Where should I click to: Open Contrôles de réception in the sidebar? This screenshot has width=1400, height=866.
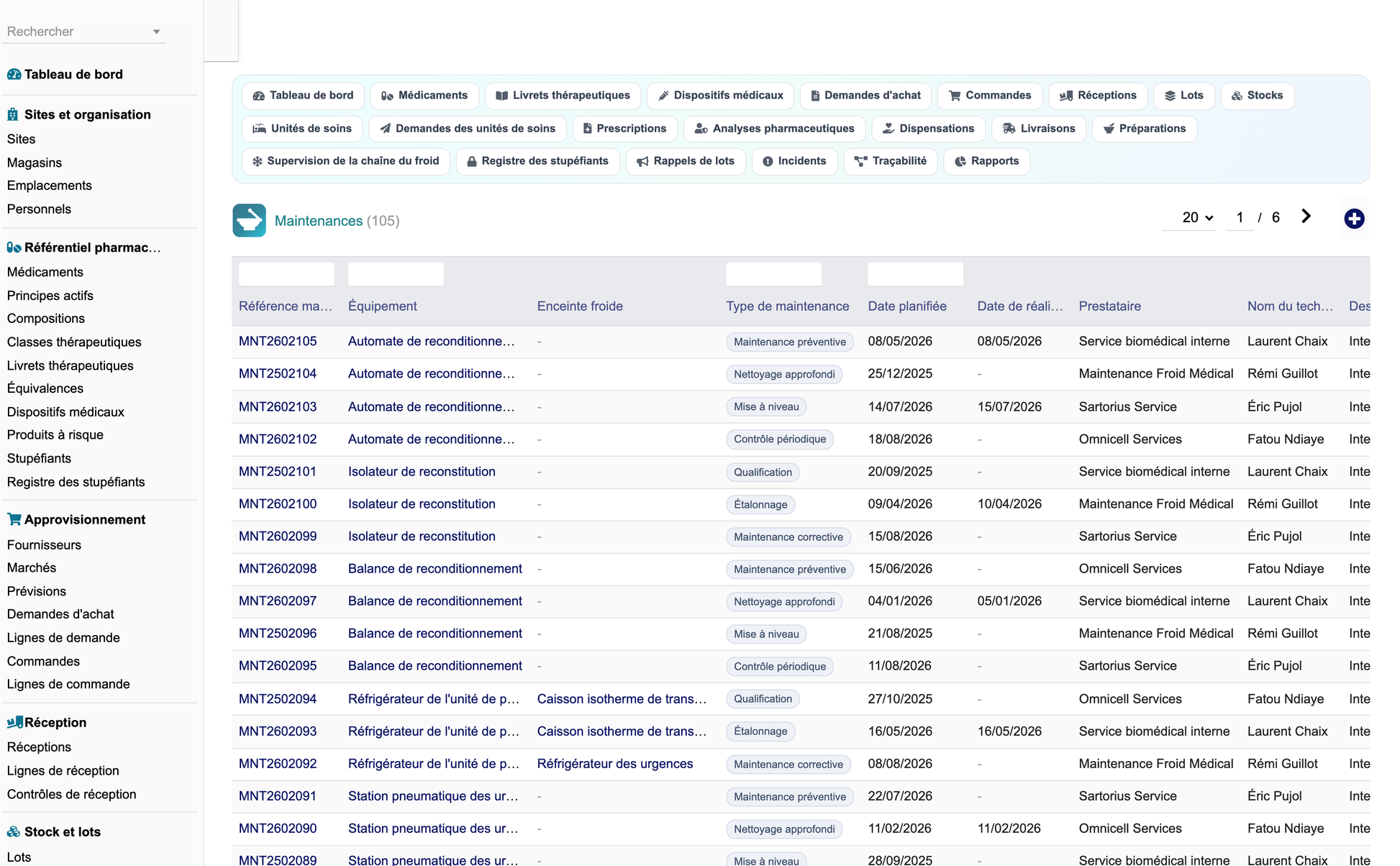pyautogui.click(x=71, y=794)
